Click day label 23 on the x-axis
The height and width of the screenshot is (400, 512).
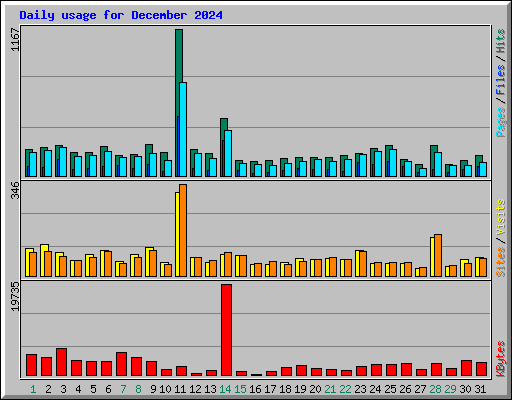click(x=360, y=389)
